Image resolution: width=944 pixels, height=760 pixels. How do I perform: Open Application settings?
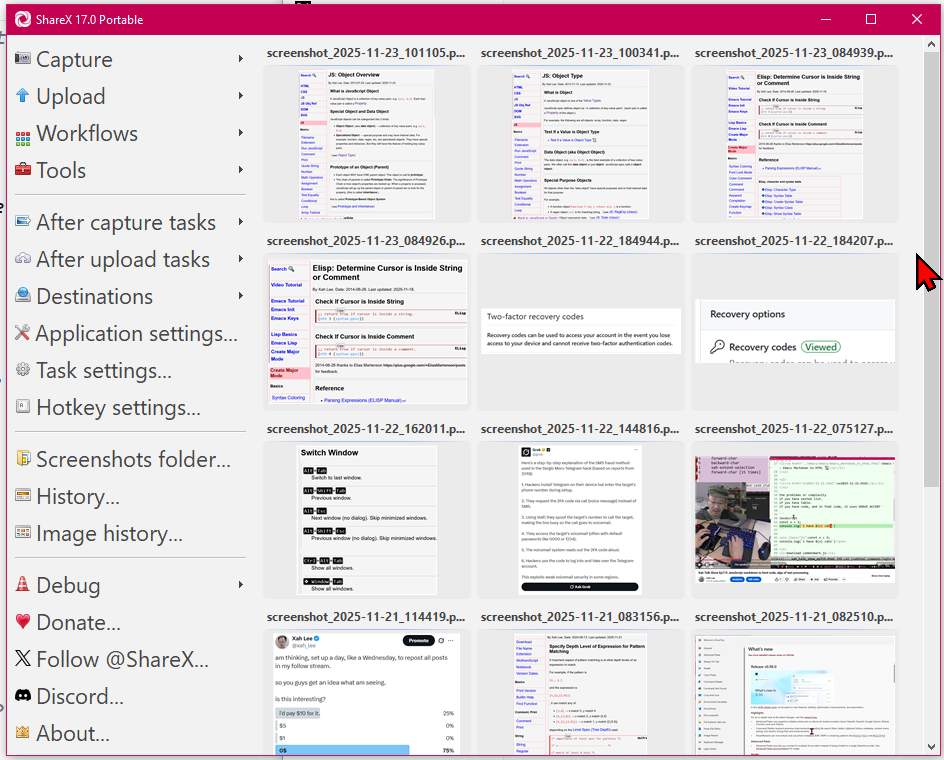tap(136, 334)
